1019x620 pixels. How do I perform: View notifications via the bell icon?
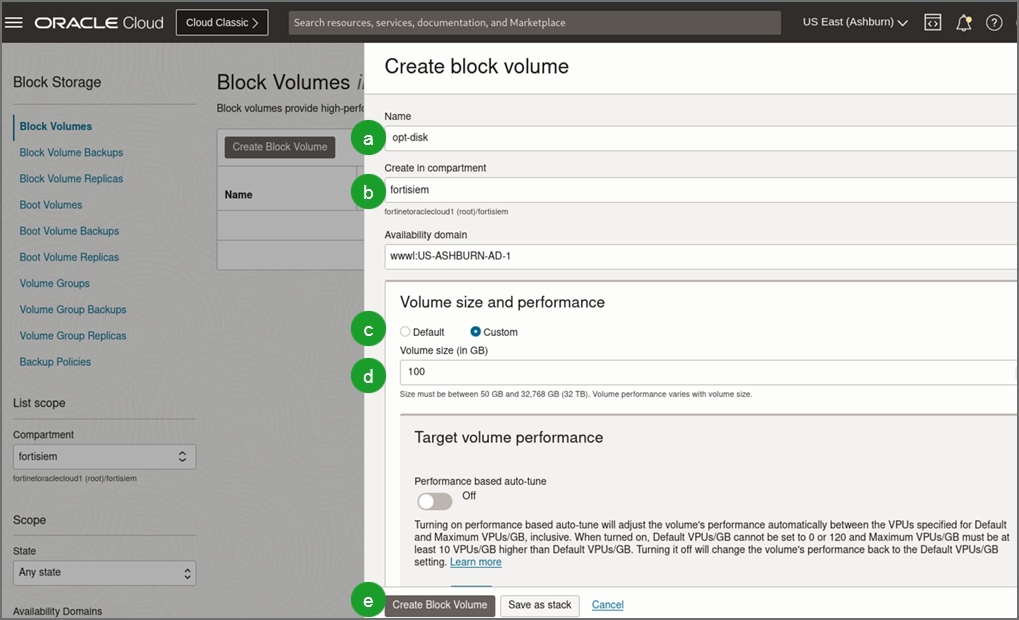pyautogui.click(x=963, y=21)
